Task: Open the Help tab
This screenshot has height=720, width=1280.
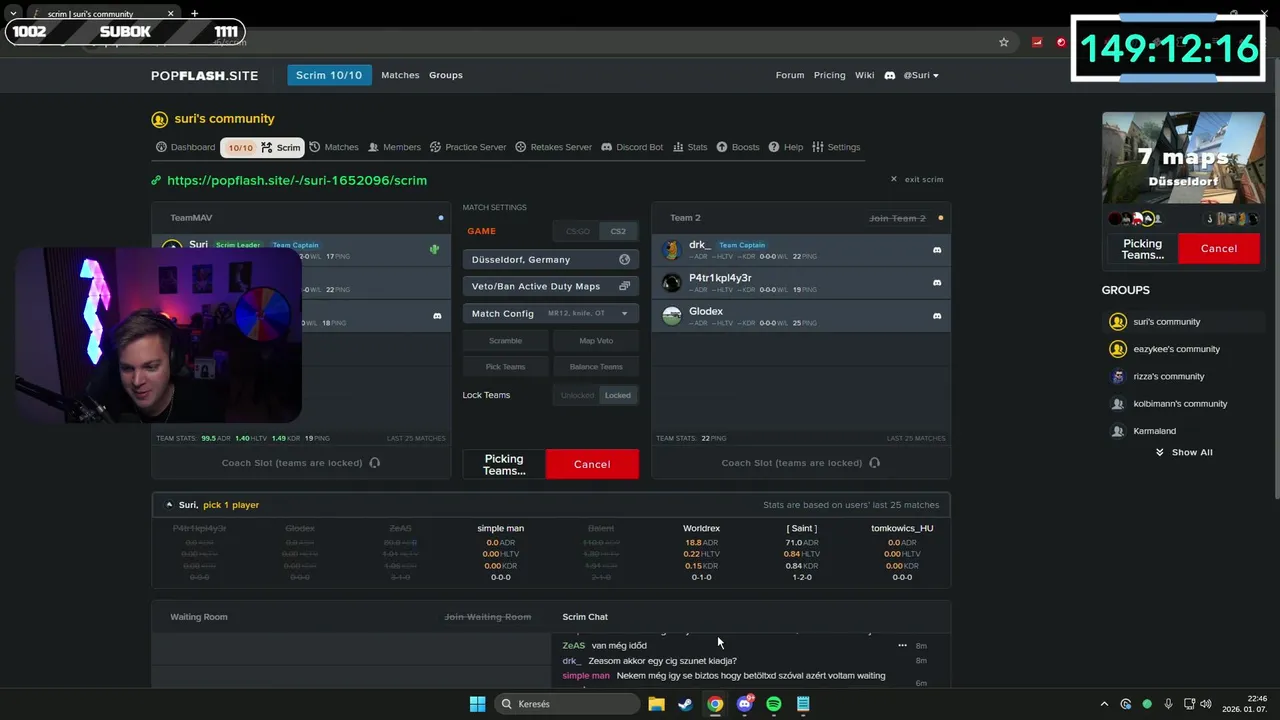Action: 786,147
